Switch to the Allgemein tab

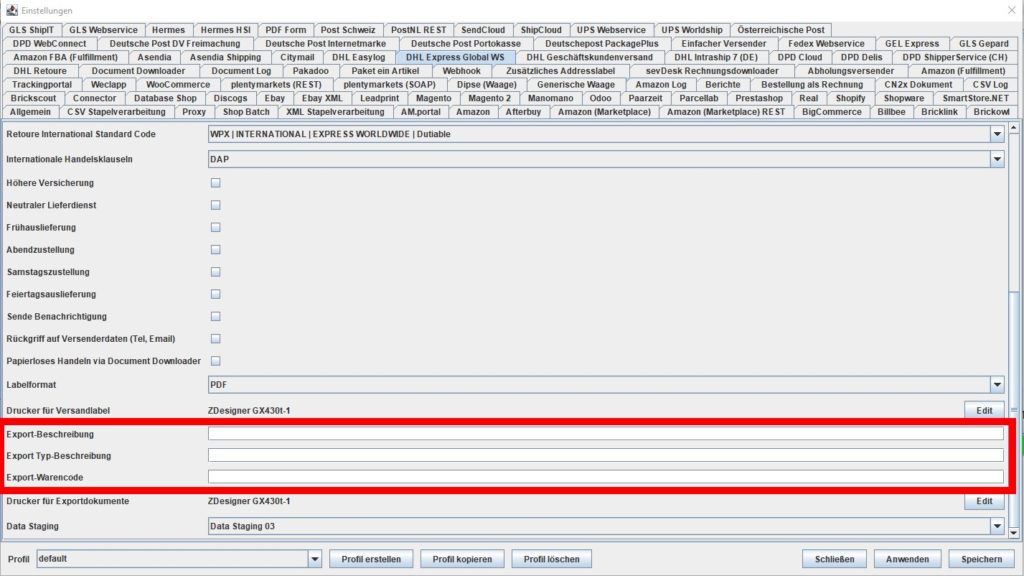(x=30, y=112)
